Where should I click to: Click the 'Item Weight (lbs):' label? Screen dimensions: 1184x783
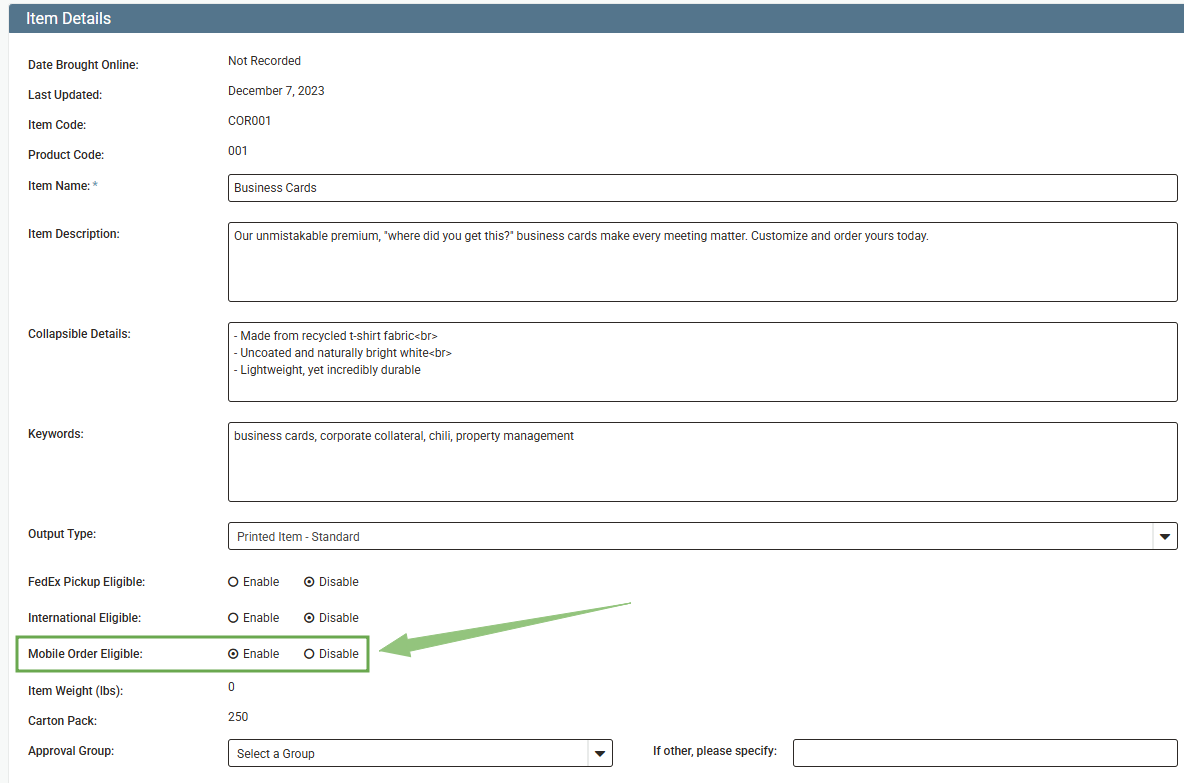click(76, 691)
